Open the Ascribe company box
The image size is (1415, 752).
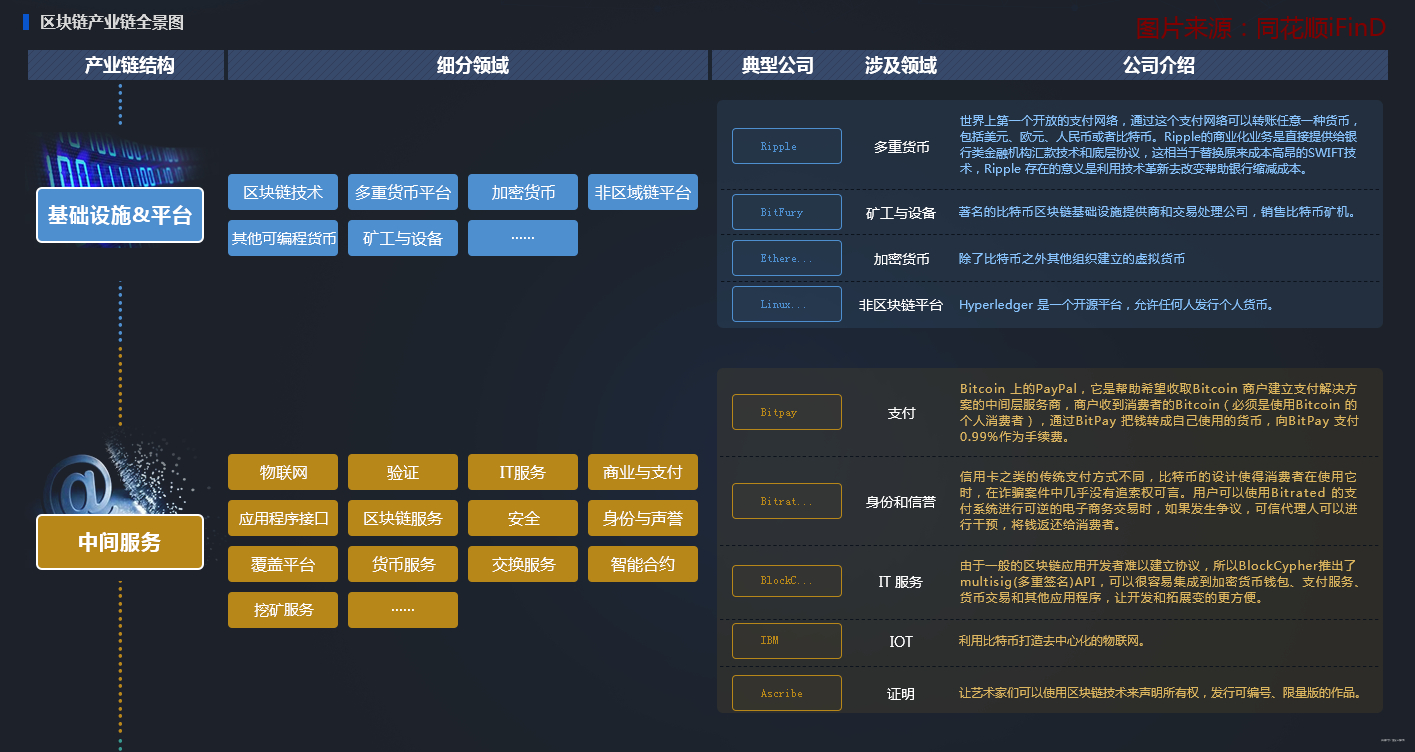pyautogui.click(x=787, y=693)
